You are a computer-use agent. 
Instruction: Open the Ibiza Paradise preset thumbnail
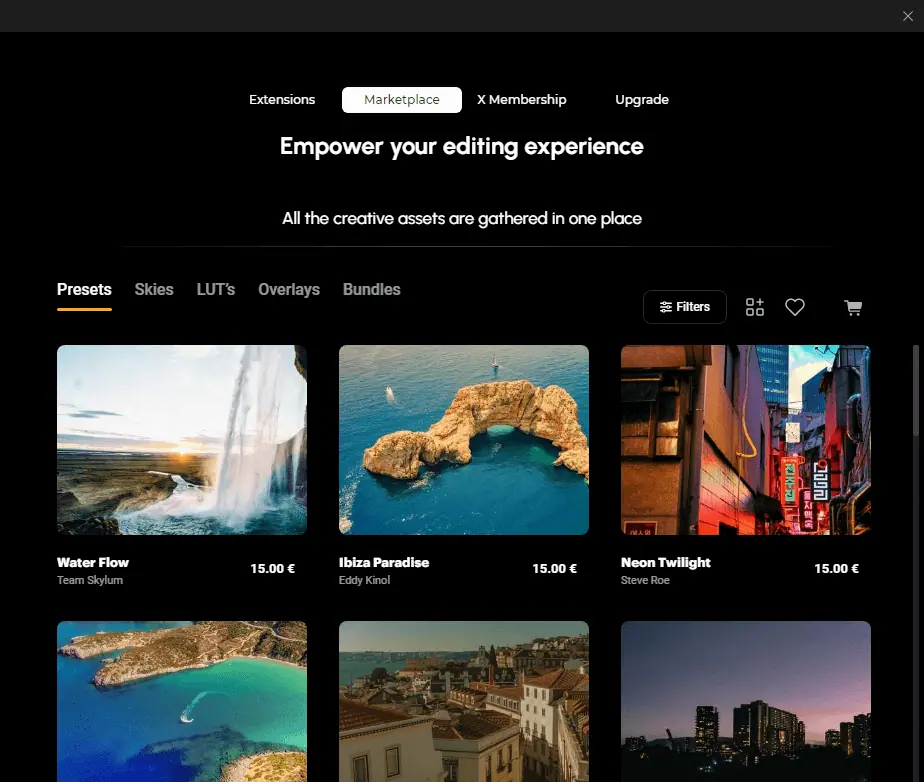pos(464,440)
